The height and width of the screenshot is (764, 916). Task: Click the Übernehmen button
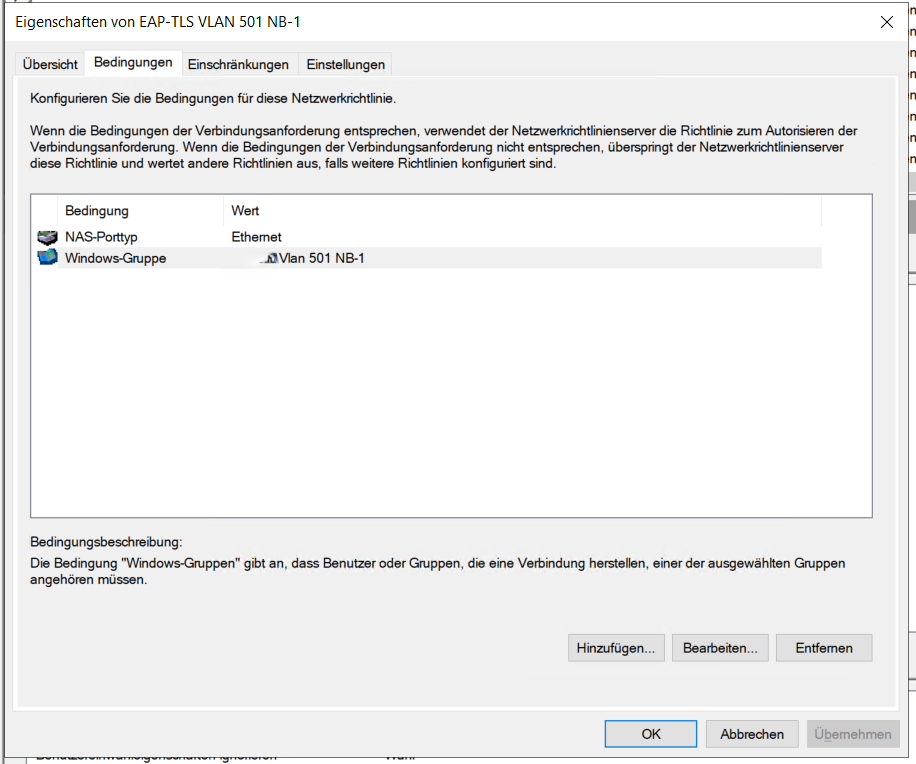click(853, 734)
